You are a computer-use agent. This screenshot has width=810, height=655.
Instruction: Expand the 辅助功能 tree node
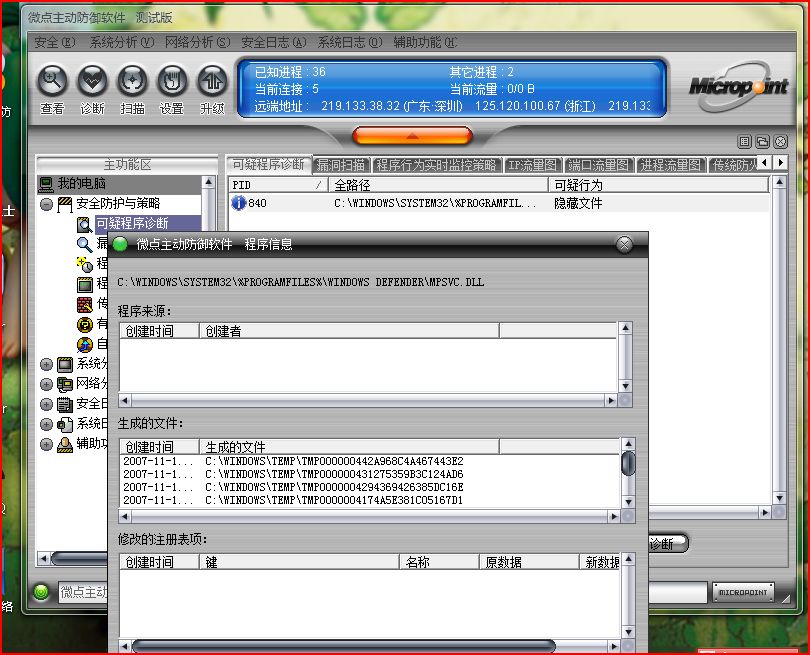46,444
